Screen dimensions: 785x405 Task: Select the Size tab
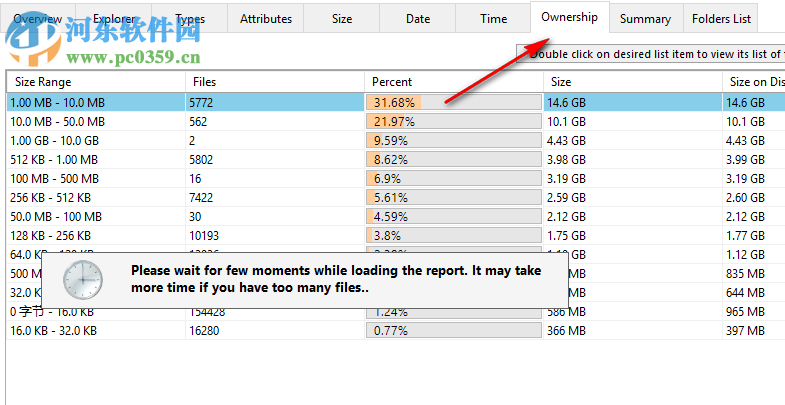point(342,19)
